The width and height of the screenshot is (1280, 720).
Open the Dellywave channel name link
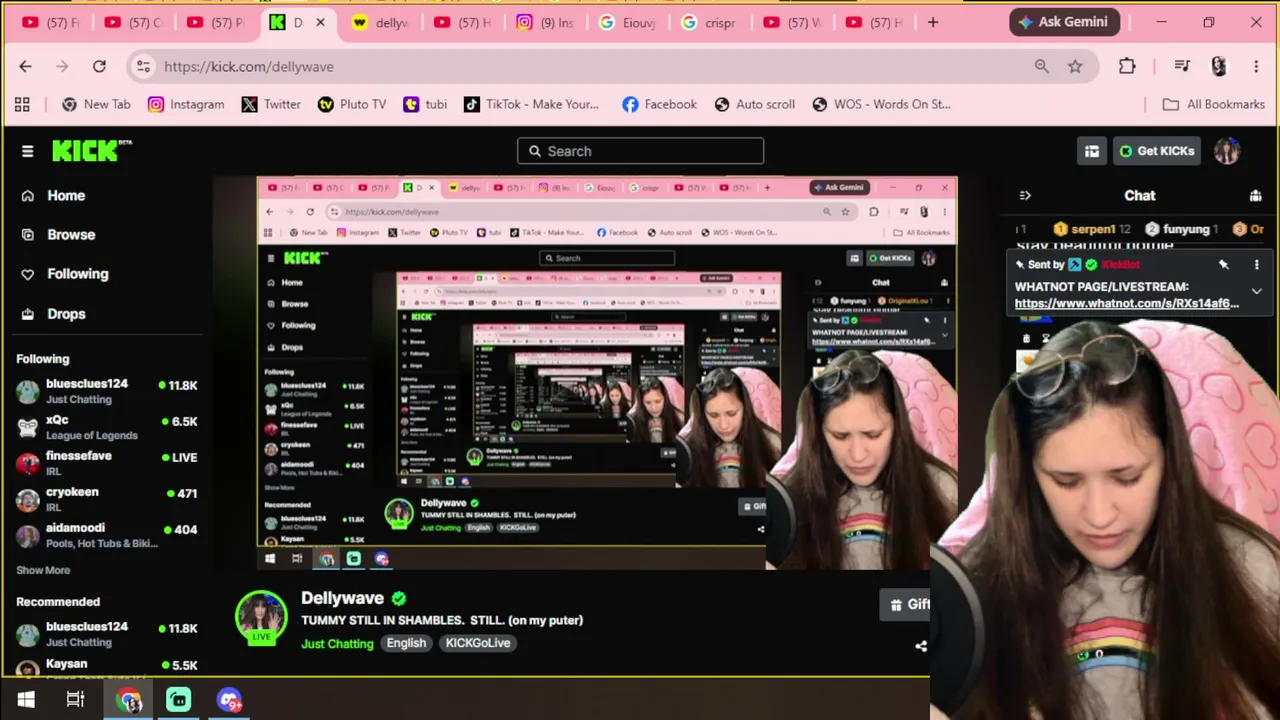342,598
